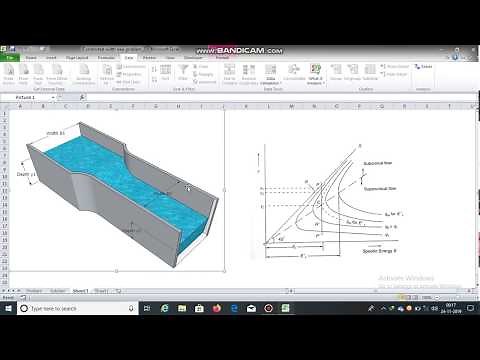This screenshot has width=480, height=360.
Task: Open File Explorer from taskbar
Action: pyautogui.click(x=182, y=308)
